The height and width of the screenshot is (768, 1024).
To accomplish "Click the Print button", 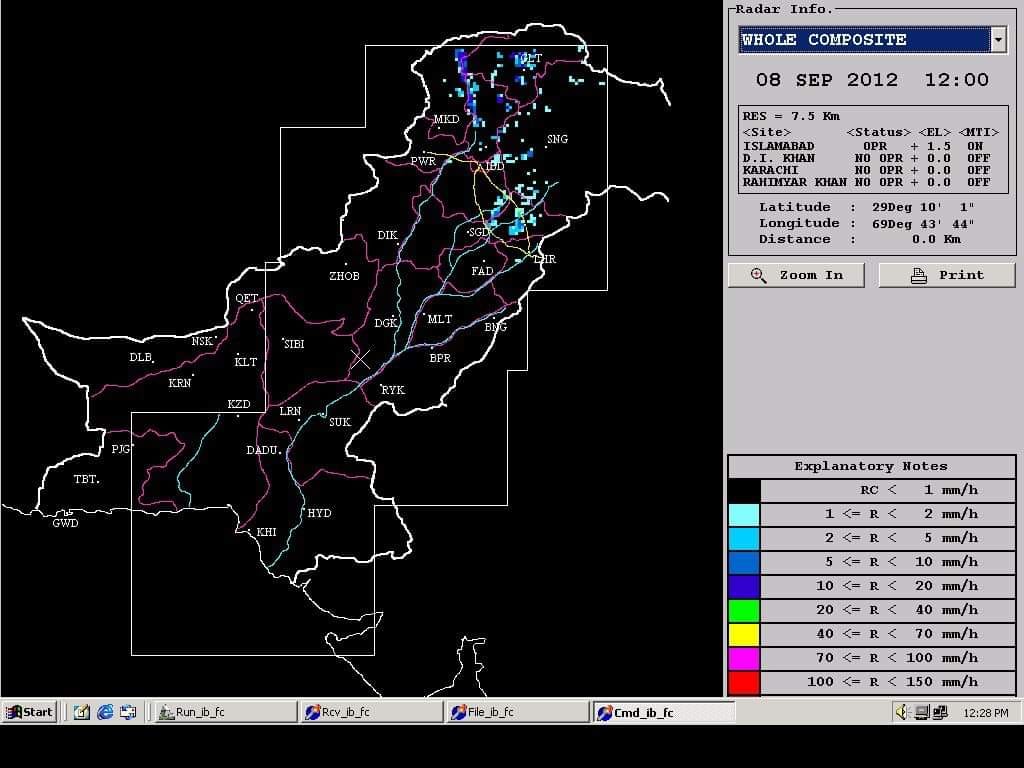I will click(947, 275).
